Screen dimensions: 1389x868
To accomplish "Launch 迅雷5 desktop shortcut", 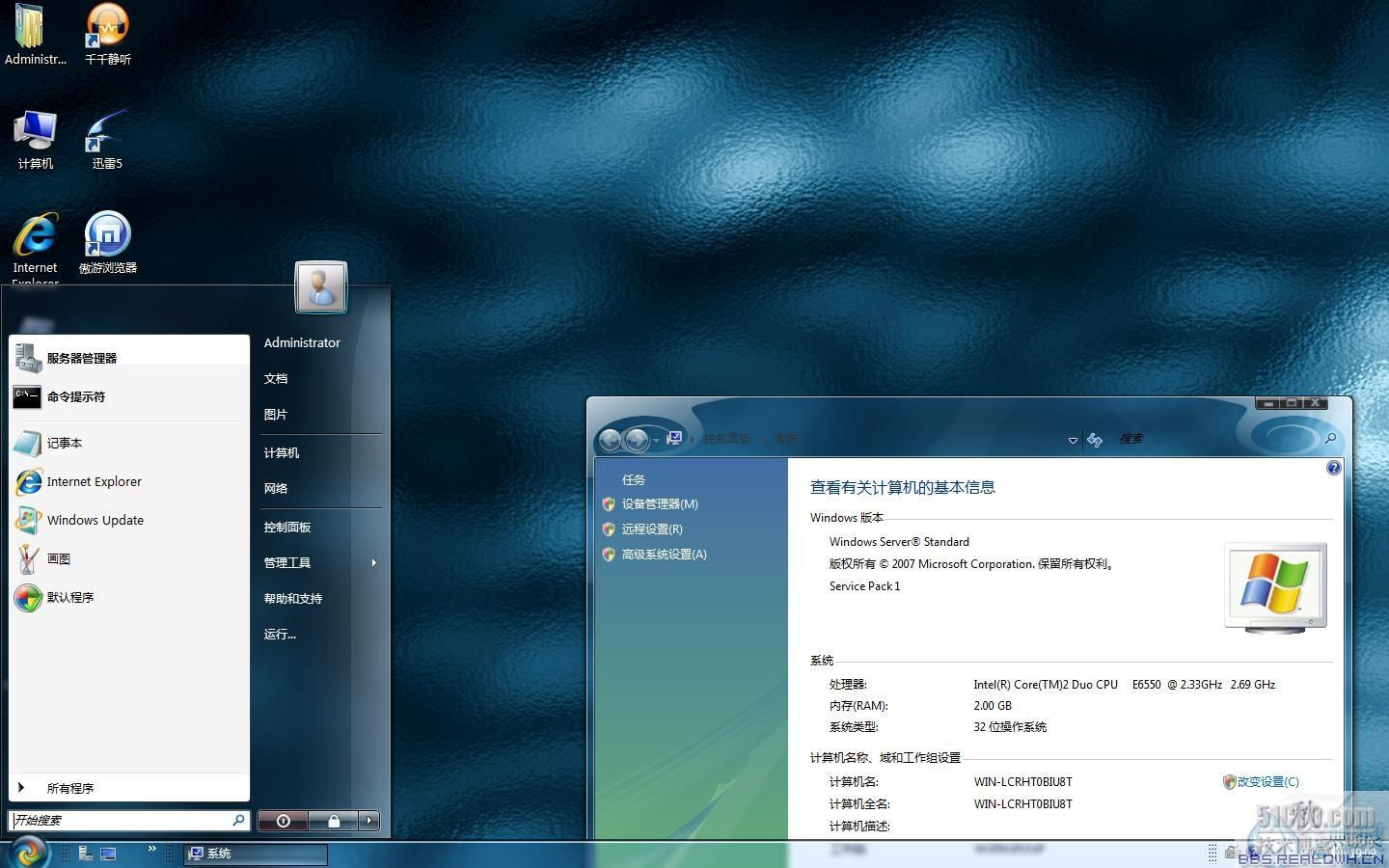I will click(107, 140).
